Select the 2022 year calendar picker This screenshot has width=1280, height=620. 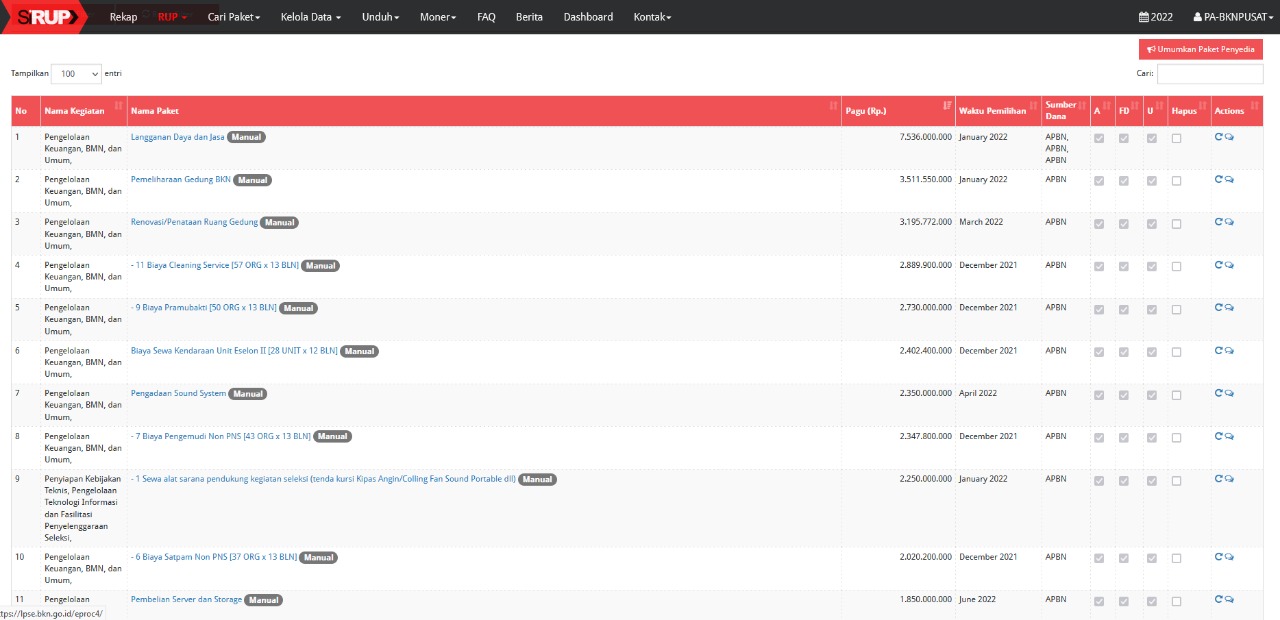point(1156,17)
